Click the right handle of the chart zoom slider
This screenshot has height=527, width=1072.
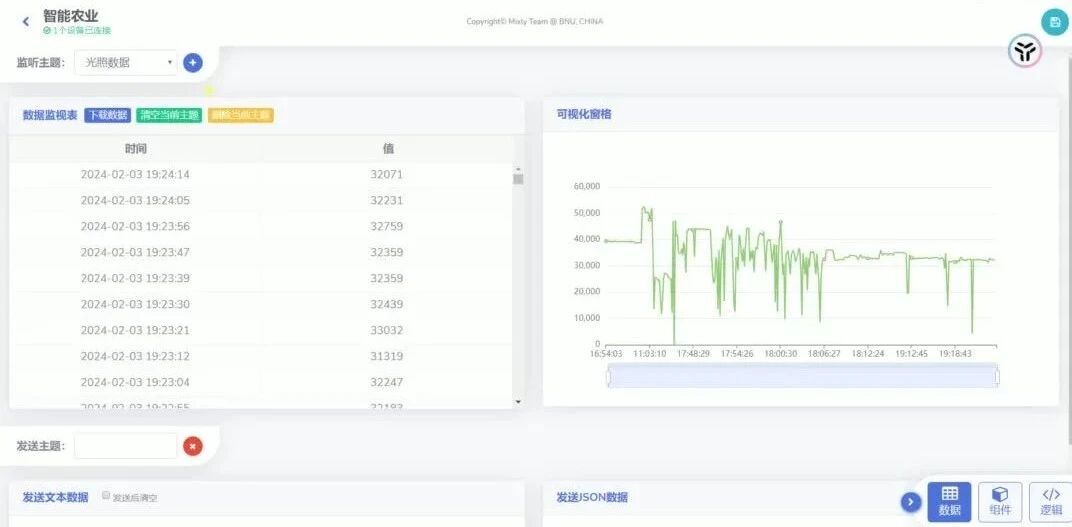[997, 377]
